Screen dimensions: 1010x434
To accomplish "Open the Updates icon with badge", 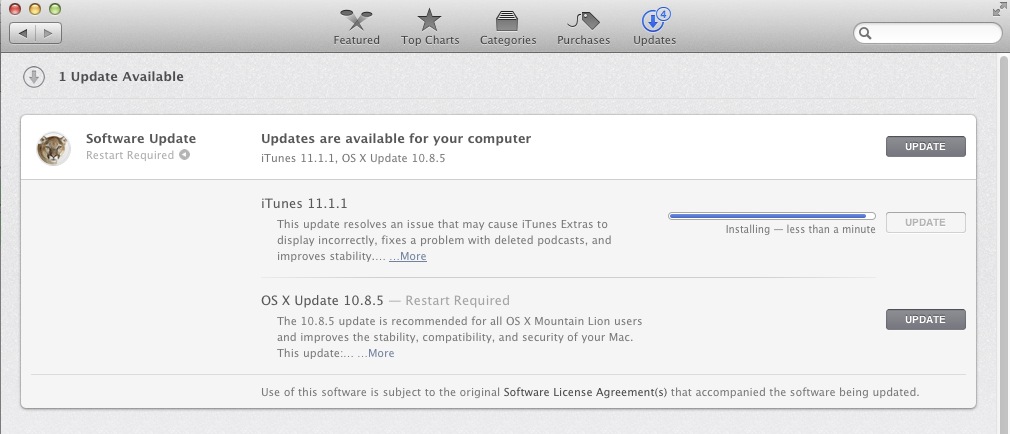I will click(655, 19).
